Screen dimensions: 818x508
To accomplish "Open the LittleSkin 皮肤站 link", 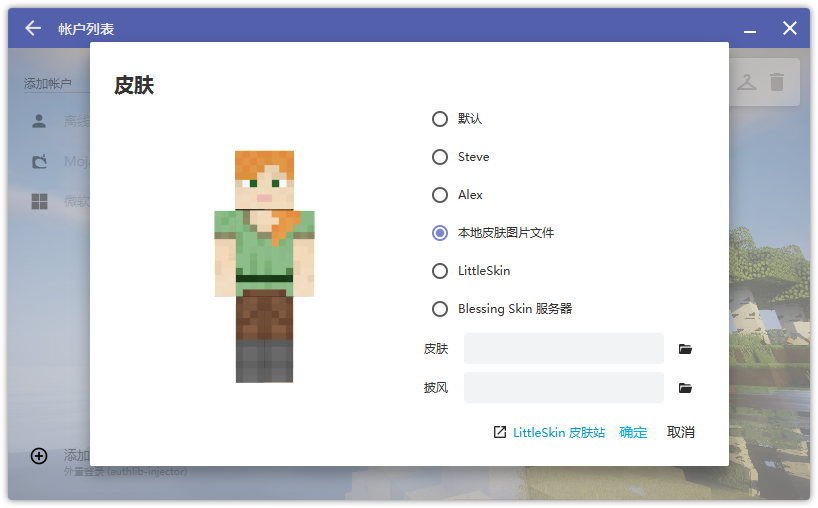I will (549, 433).
